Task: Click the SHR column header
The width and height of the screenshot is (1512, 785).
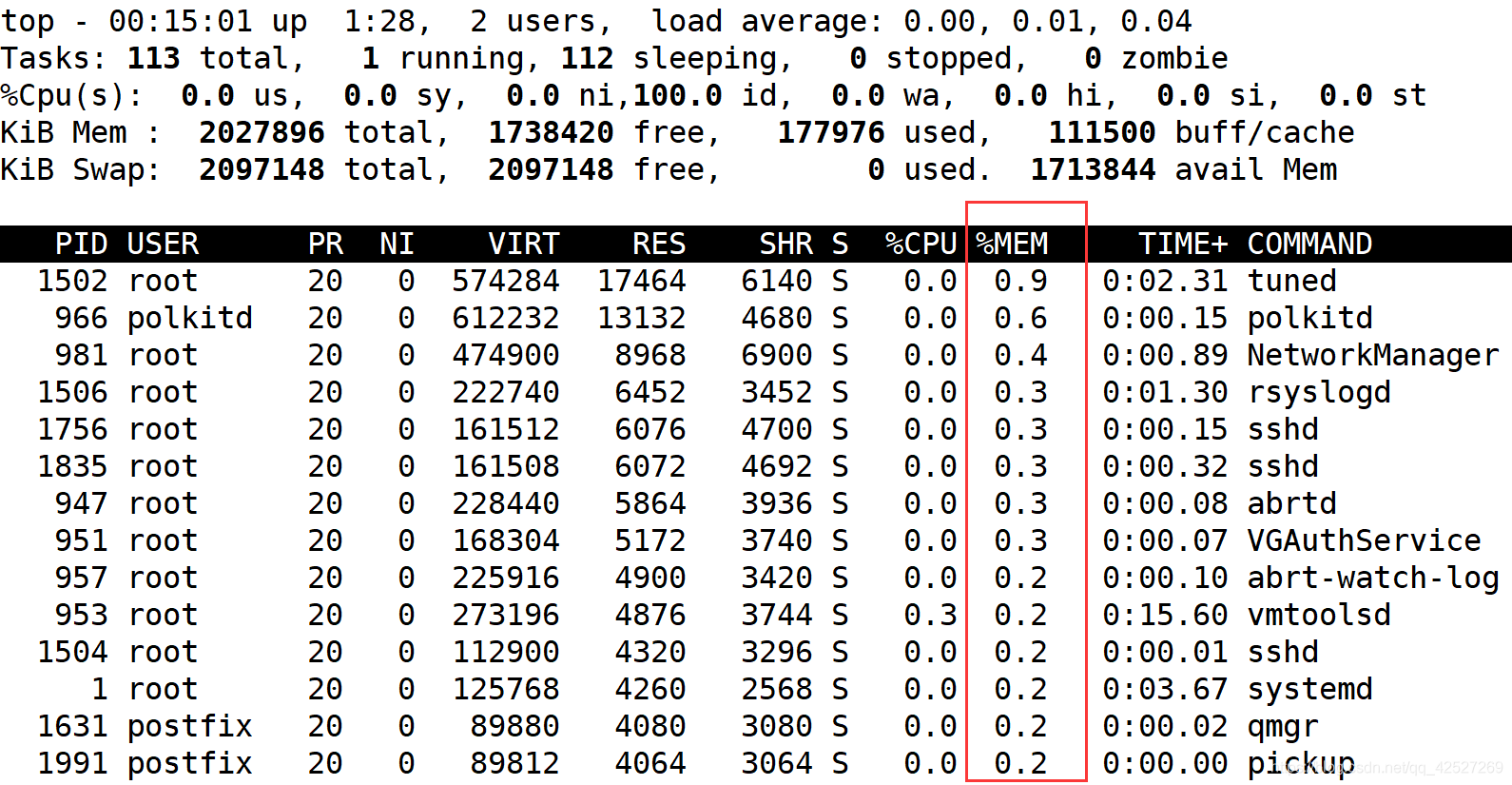Action: click(x=785, y=245)
